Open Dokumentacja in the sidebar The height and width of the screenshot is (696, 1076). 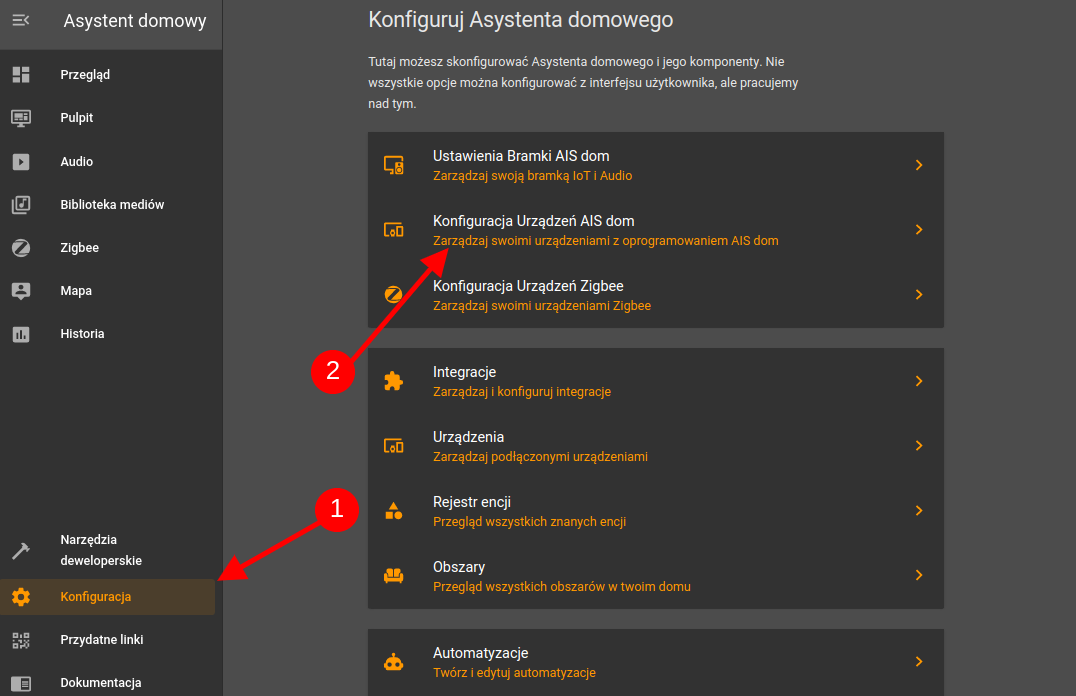pyautogui.click(x=108, y=682)
